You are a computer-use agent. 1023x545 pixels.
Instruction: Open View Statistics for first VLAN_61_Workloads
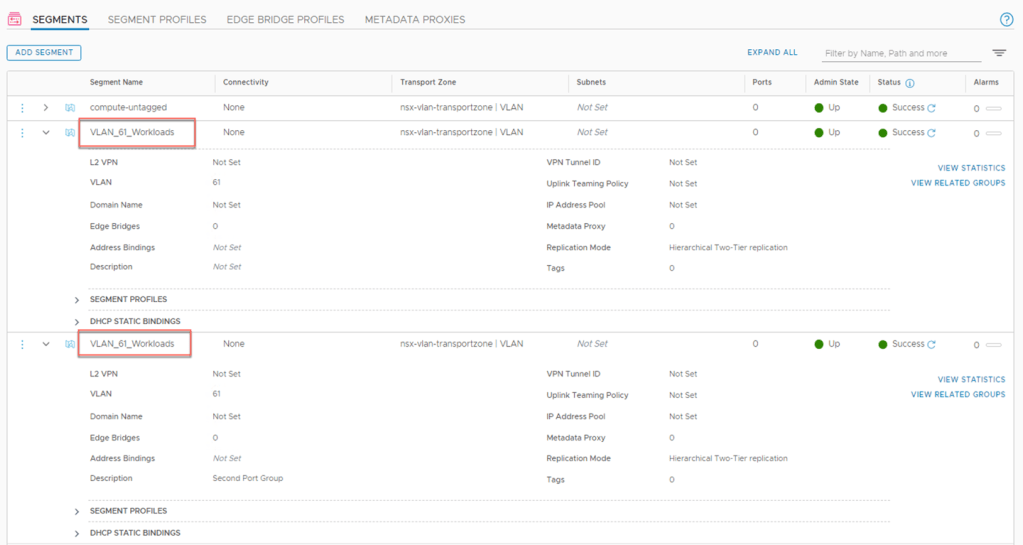point(971,168)
